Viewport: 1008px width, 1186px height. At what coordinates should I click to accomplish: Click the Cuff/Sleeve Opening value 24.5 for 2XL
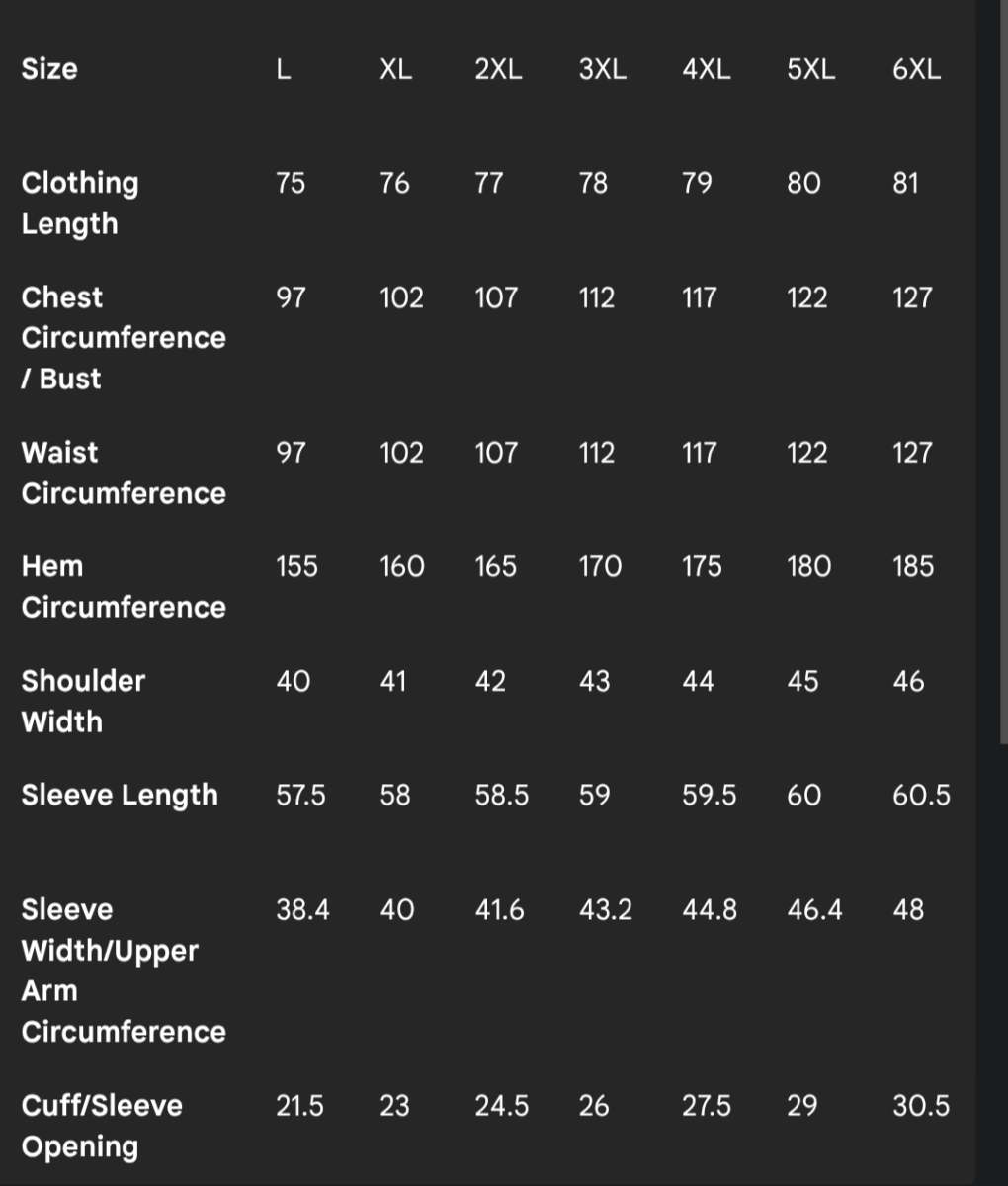point(501,1105)
